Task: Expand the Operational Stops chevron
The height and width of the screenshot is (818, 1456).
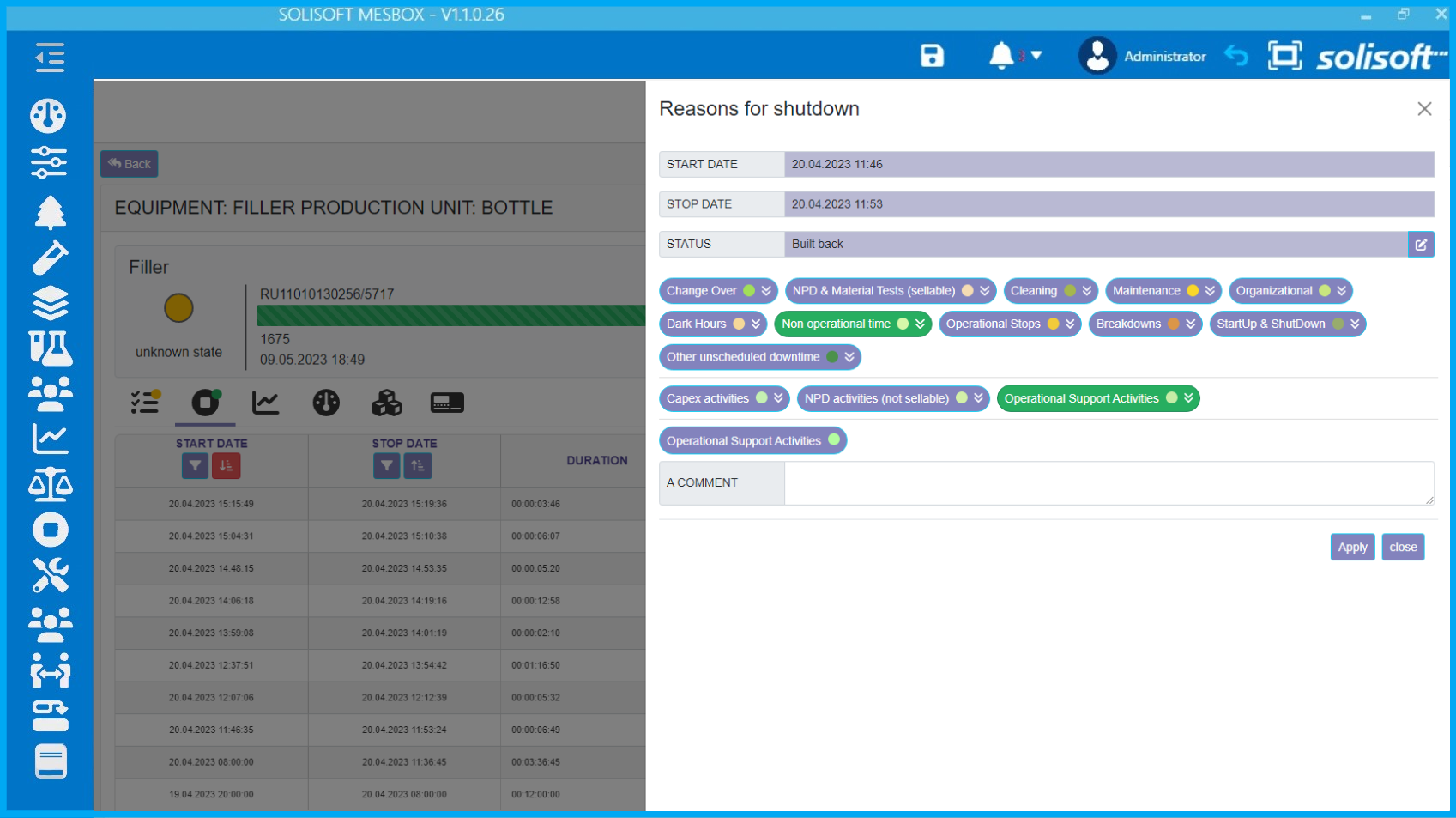Action: 1070,324
